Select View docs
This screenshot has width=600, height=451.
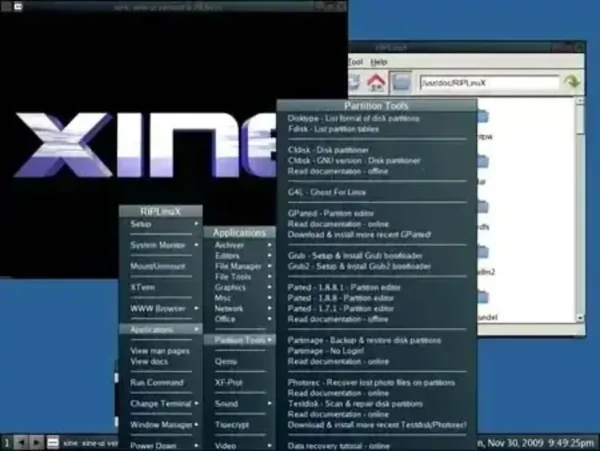point(160,361)
